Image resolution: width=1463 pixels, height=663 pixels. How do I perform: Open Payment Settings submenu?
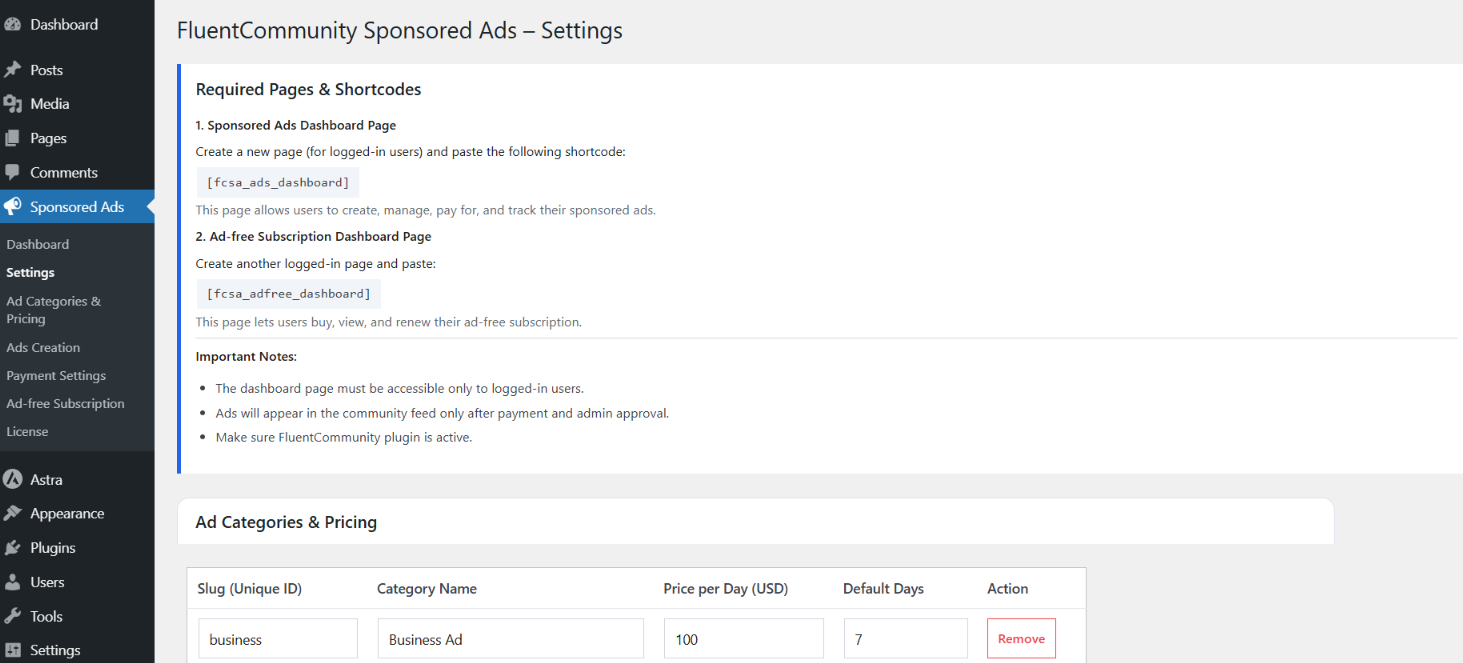pos(56,375)
